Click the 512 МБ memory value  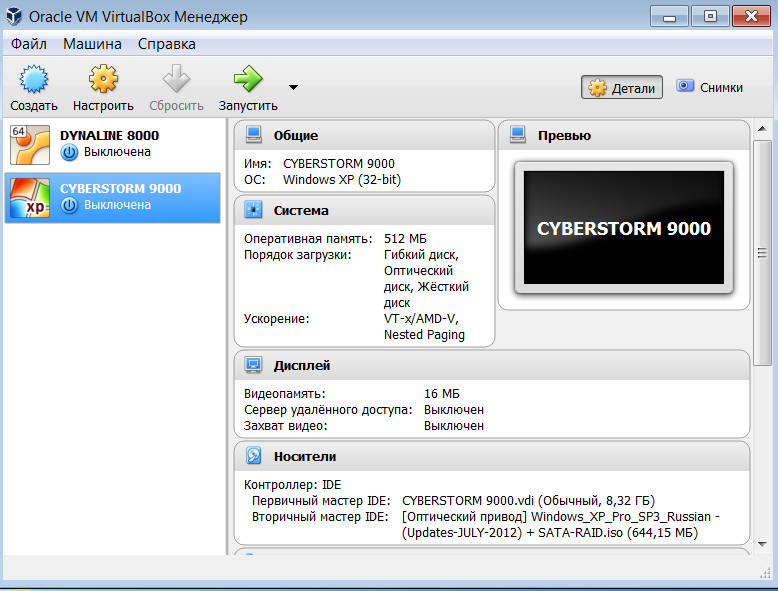[405, 239]
